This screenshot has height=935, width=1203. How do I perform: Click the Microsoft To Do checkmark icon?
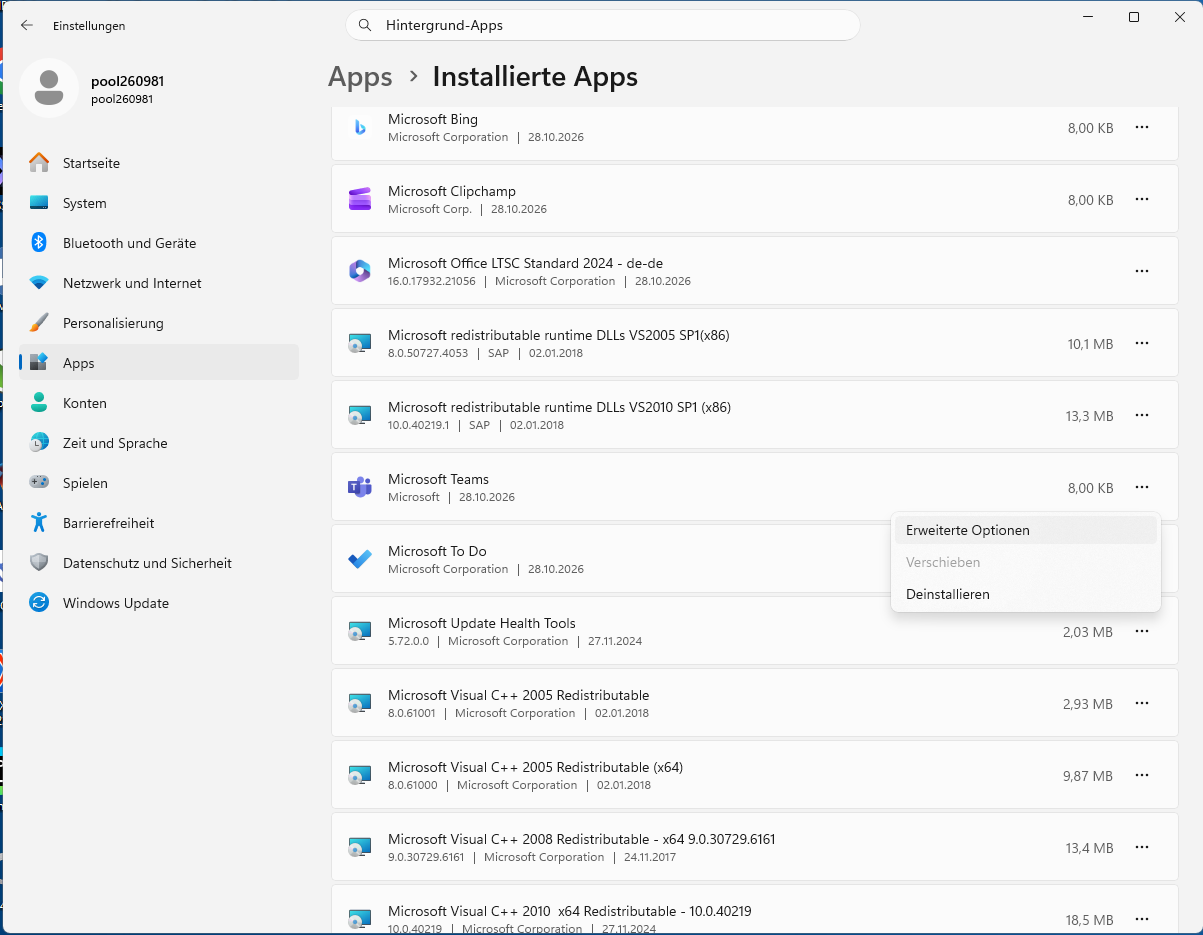(x=360, y=559)
